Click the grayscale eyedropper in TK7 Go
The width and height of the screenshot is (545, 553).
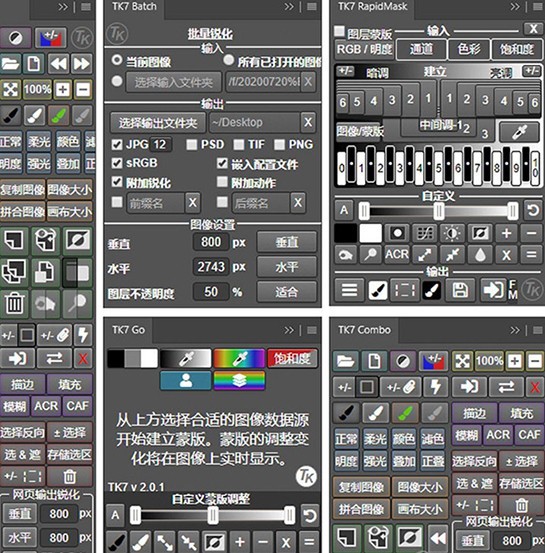pyautogui.click(x=186, y=359)
